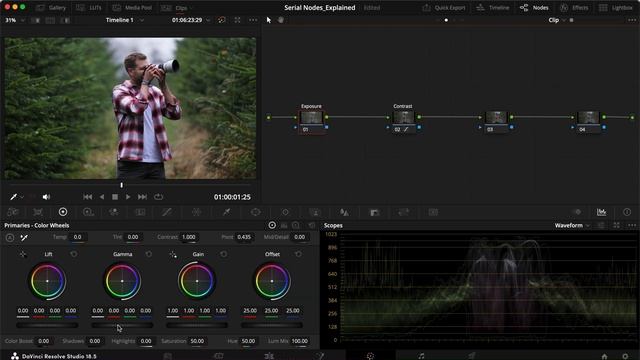
Task: Switch to the Deliver page
Action: tap(472, 356)
